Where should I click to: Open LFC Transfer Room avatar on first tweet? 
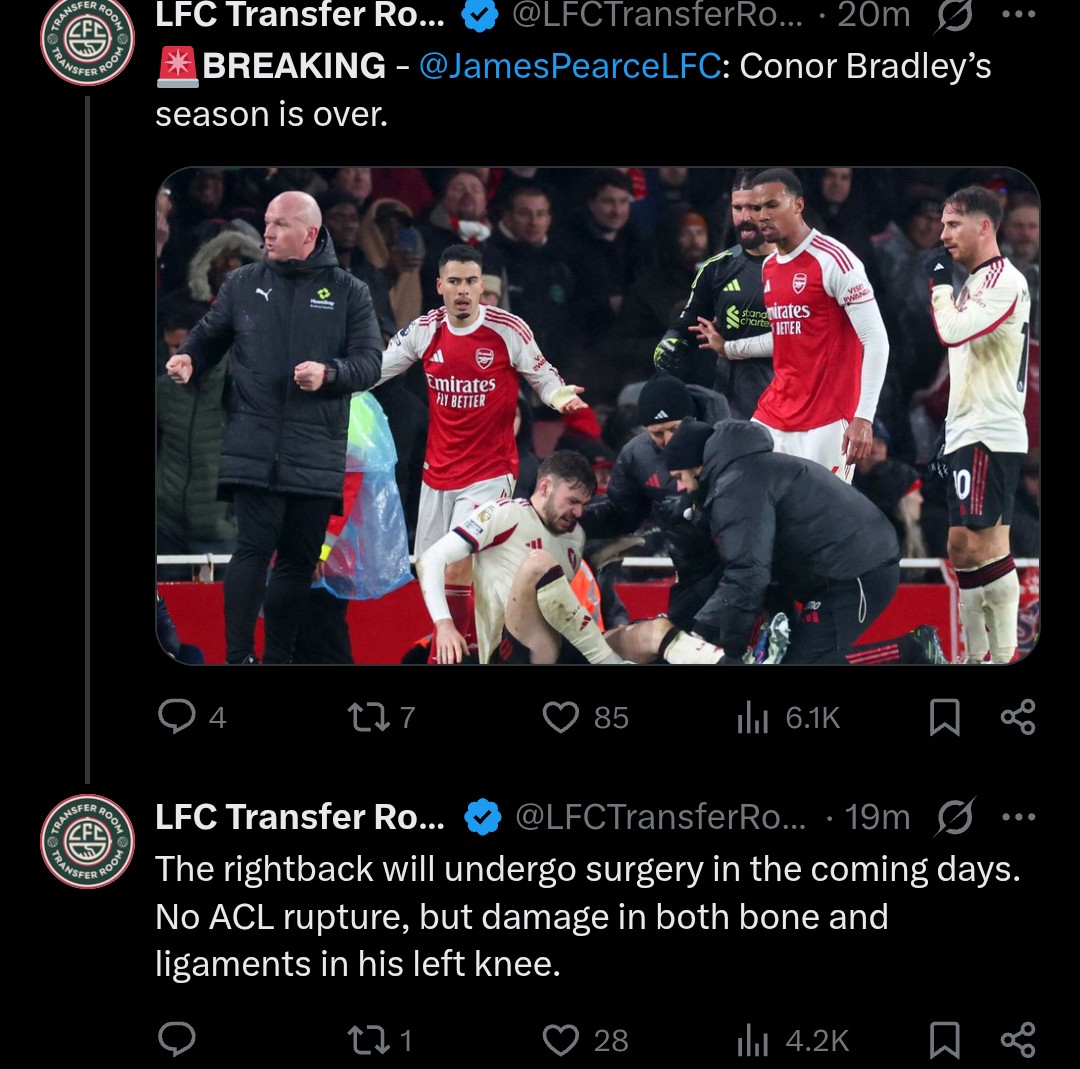[x=87, y=40]
